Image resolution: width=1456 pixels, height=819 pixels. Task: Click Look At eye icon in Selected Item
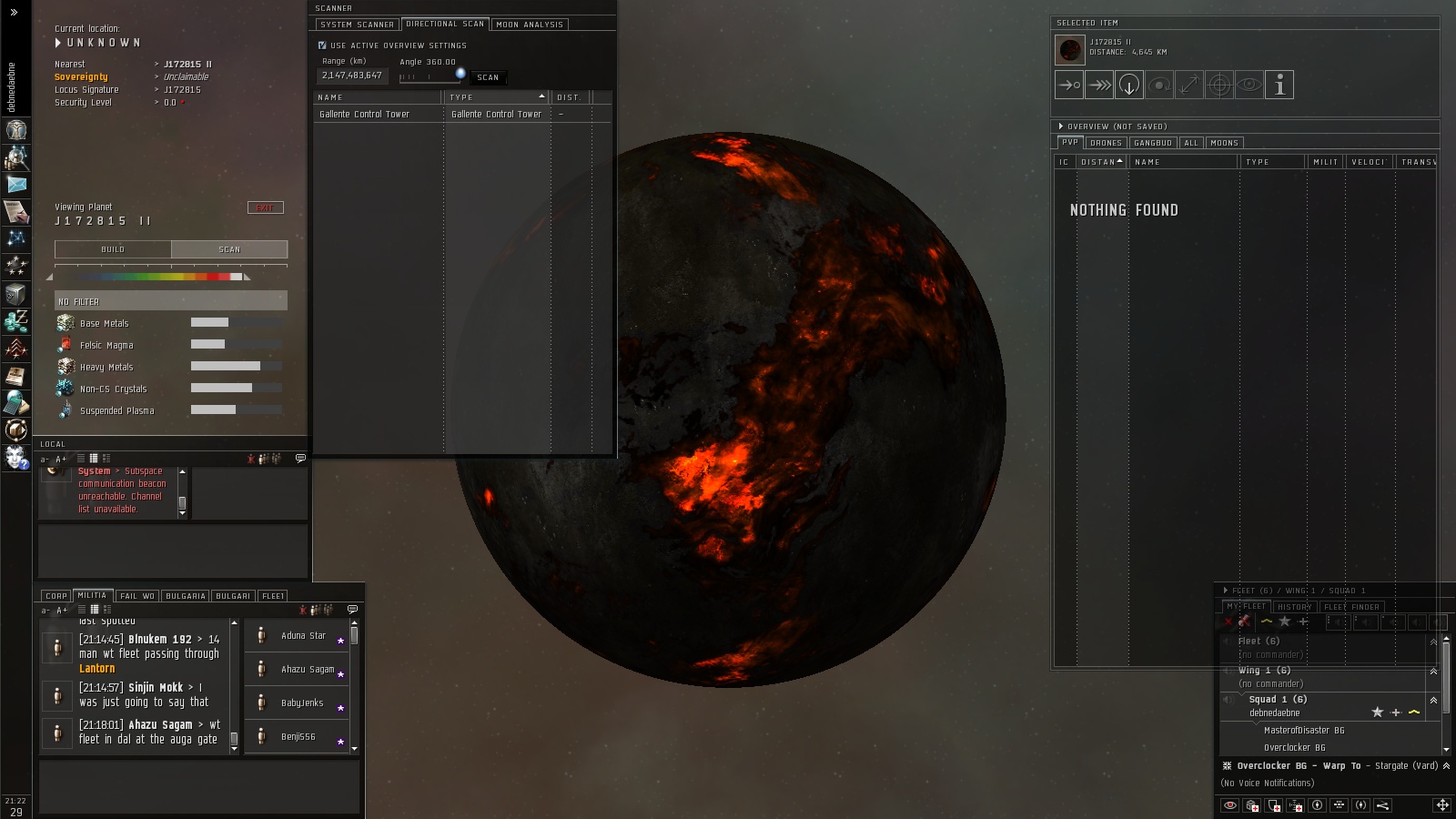pos(1249,85)
